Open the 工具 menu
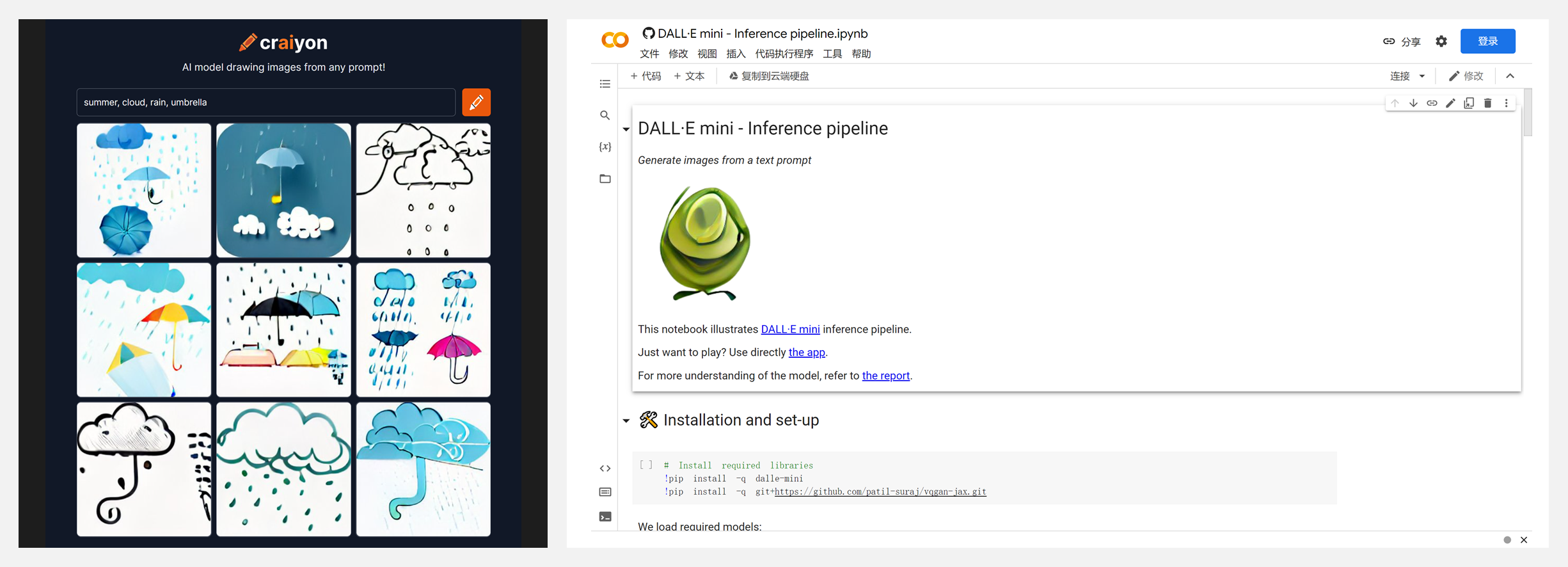Image resolution: width=1568 pixels, height=567 pixels. click(832, 54)
